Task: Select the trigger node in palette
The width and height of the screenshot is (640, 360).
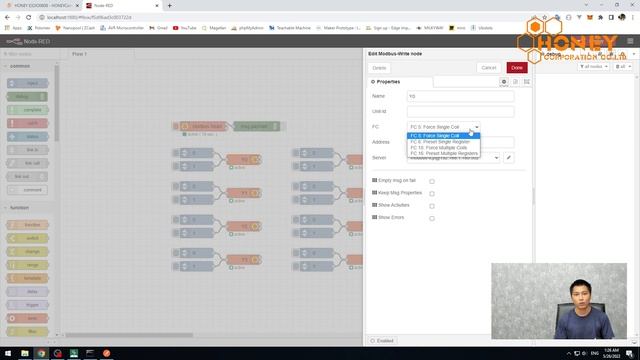Action: click(28, 305)
